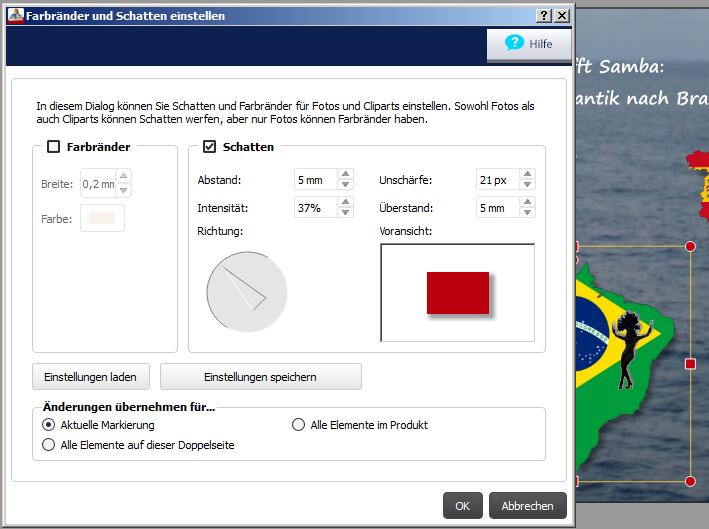
Task: Disable the Schatten checkbox
Action: [209, 146]
